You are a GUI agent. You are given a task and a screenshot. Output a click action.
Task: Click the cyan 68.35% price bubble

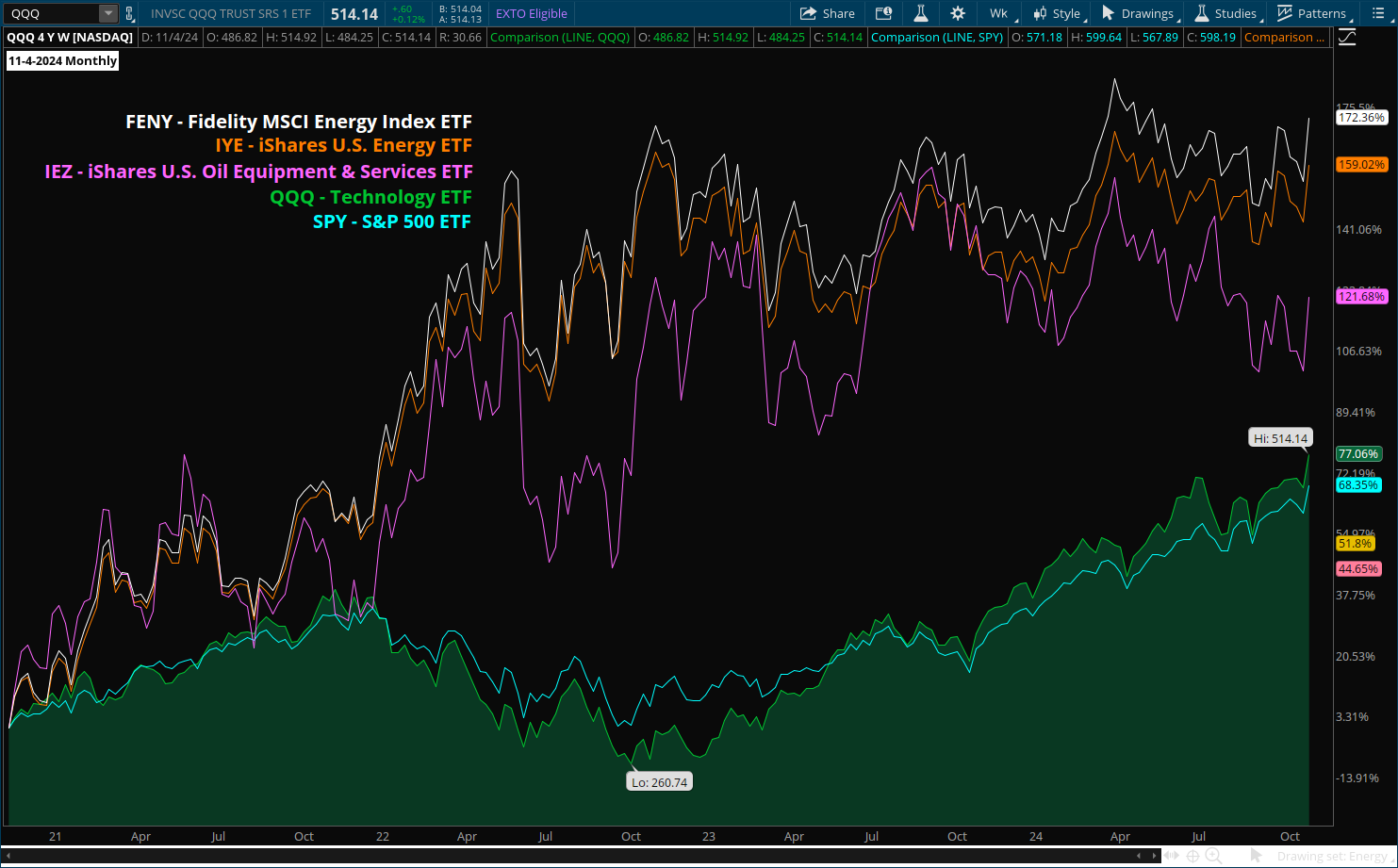pyautogui.click(x=1359, y=484)
